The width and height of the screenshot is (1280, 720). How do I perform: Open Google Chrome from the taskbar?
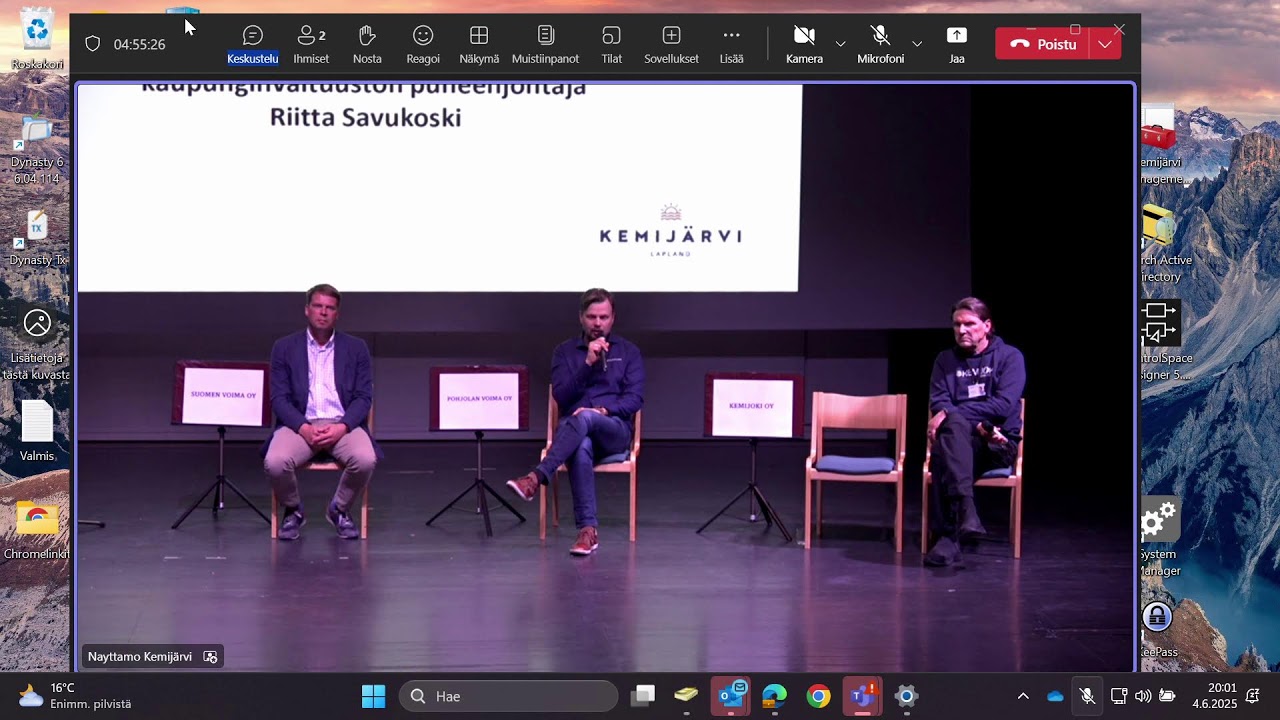[819, 696]
